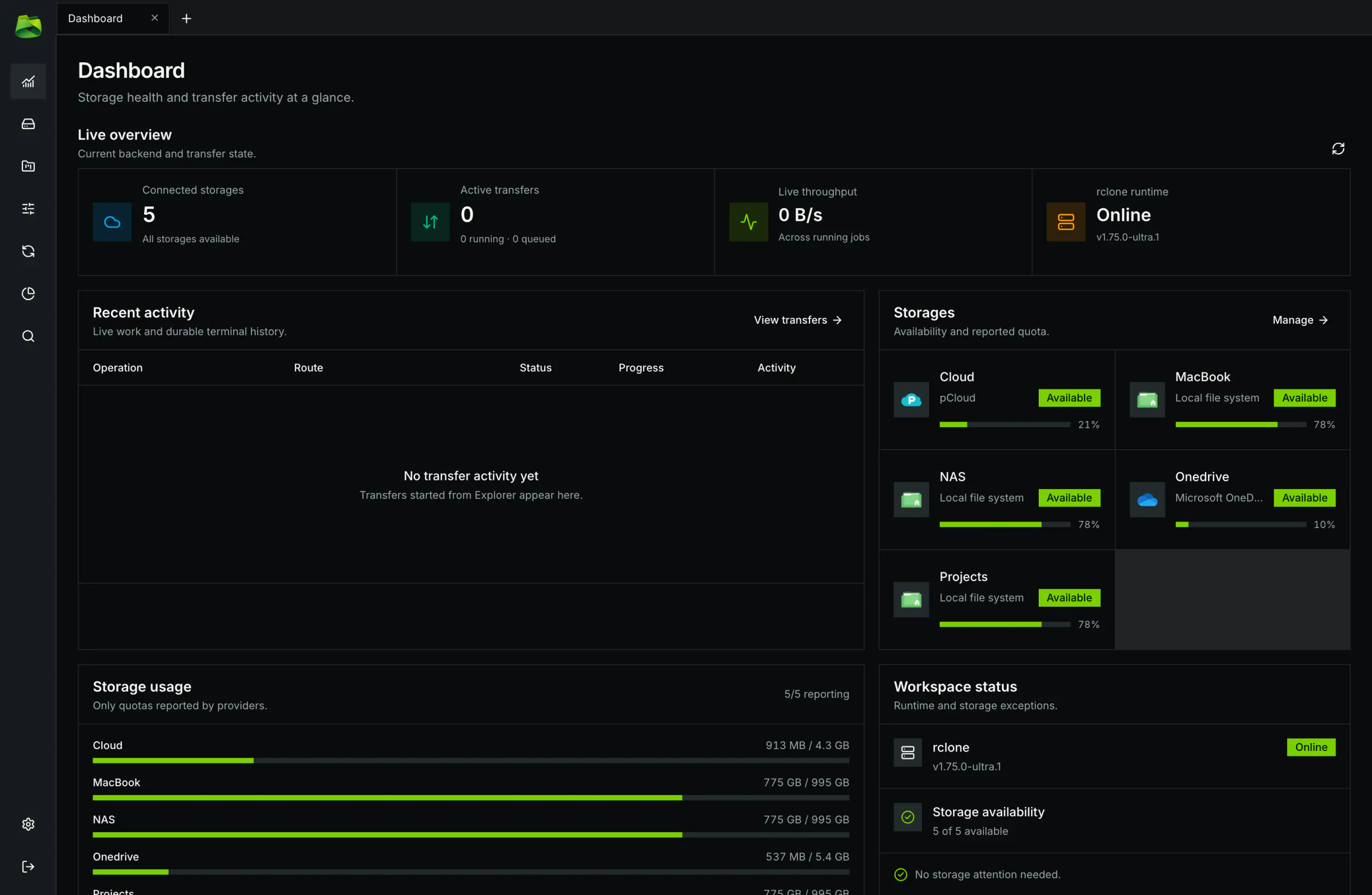Click the Projects storage folder icon
The width and height of the screenshot is (1372, 895).
[x=911, y=600]
